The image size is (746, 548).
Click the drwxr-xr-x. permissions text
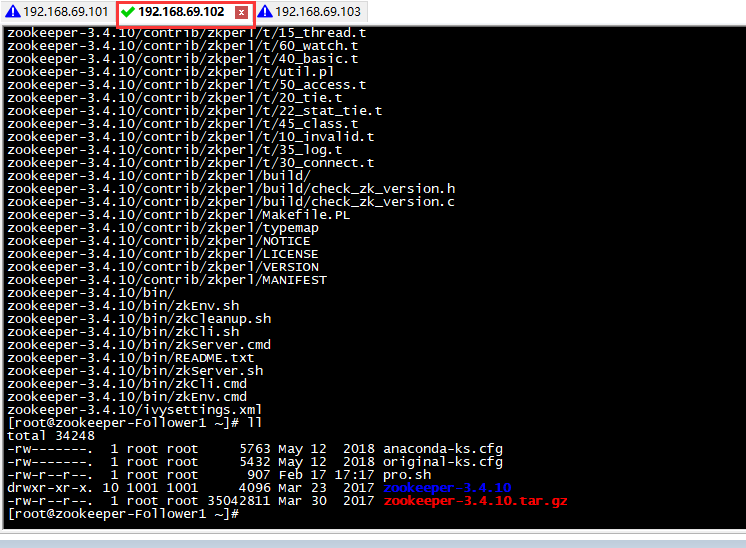50,488
